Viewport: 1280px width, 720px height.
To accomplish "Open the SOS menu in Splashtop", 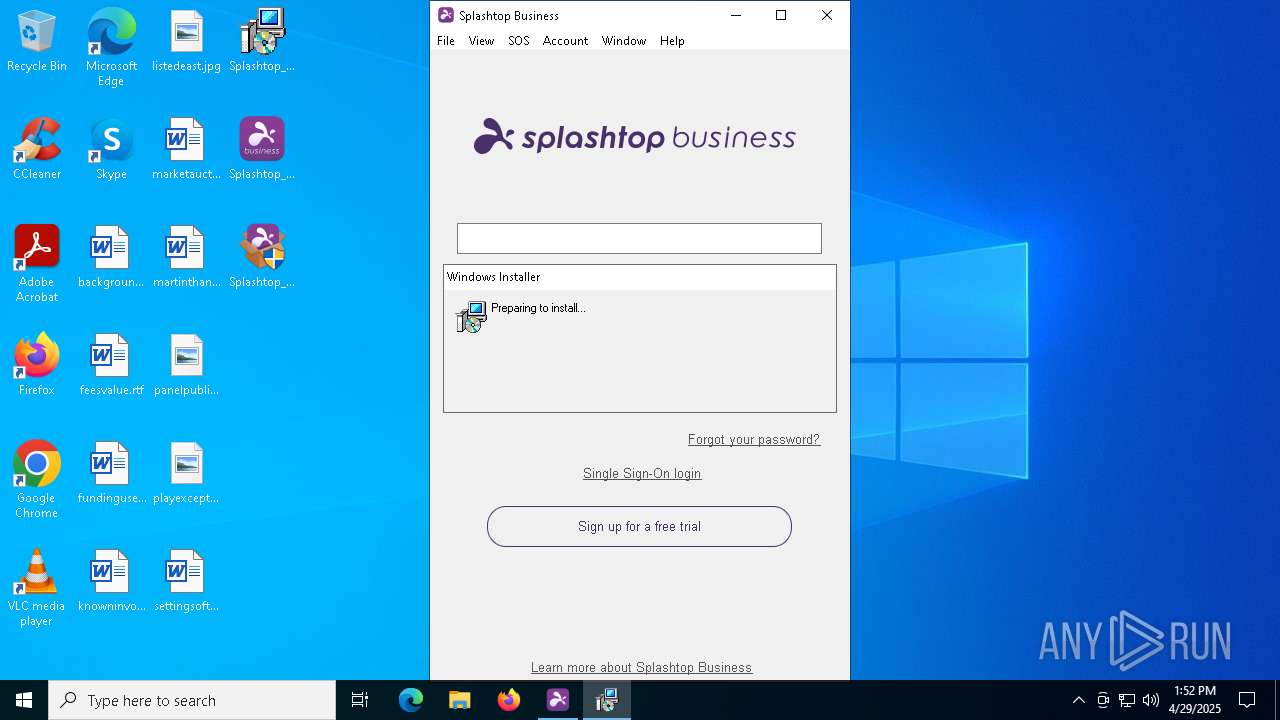I will click(x=518, y=41).
